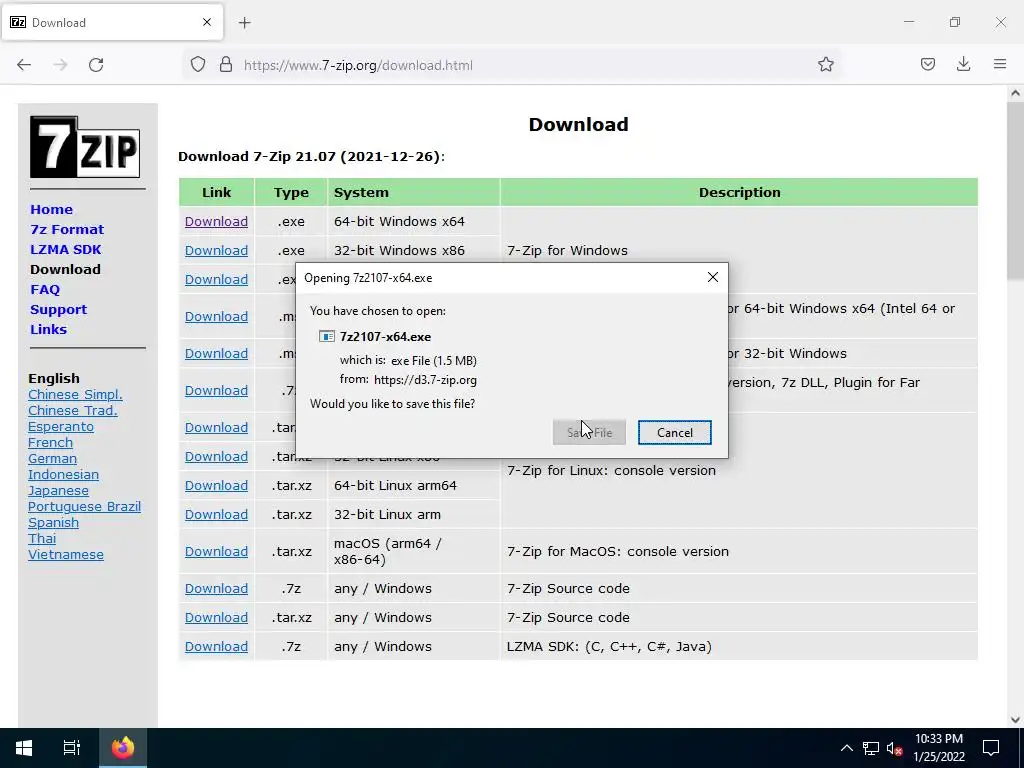
Task: Switch language to Esperanto
Action: pos(61,426)
